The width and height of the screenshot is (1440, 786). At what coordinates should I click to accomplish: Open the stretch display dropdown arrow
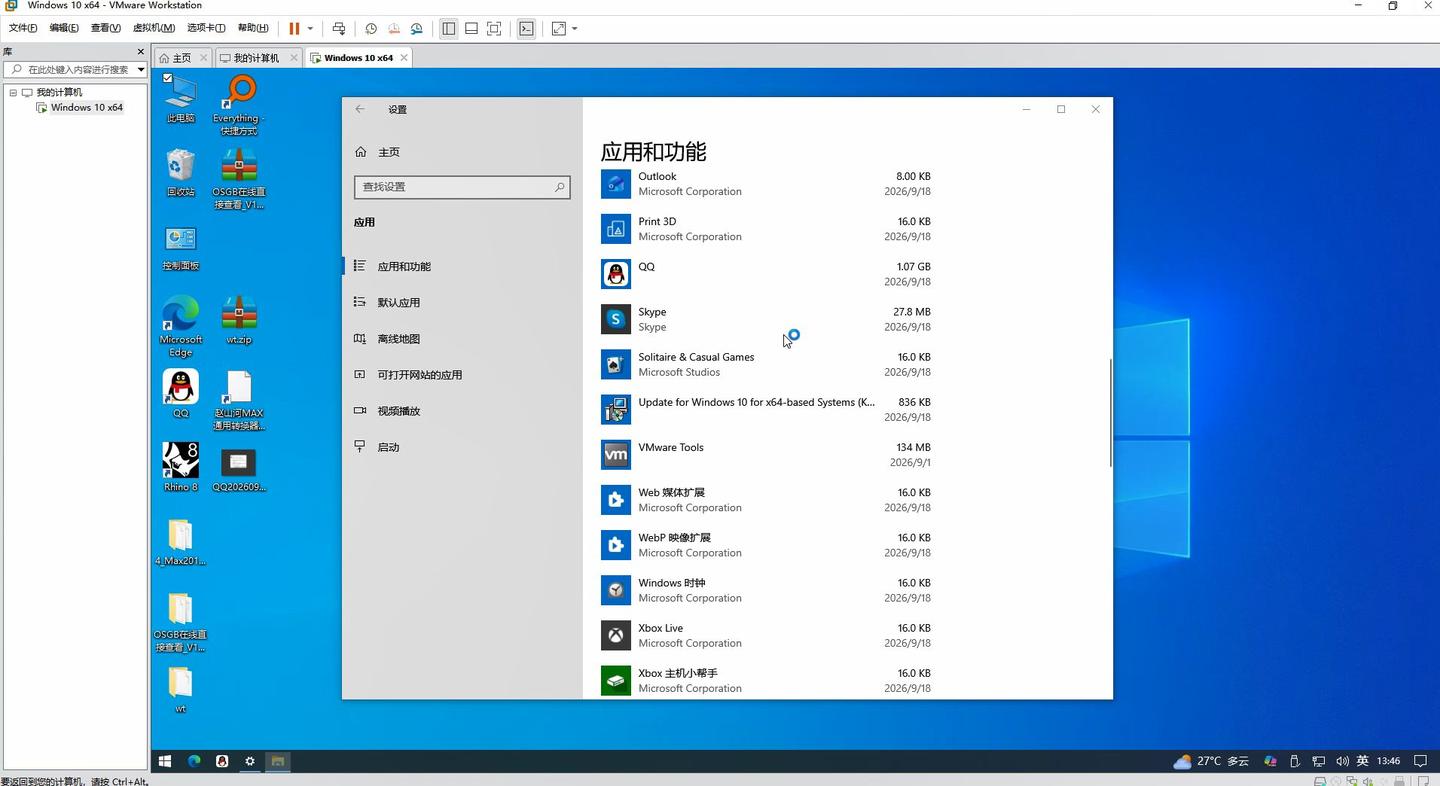coord(575,28)
